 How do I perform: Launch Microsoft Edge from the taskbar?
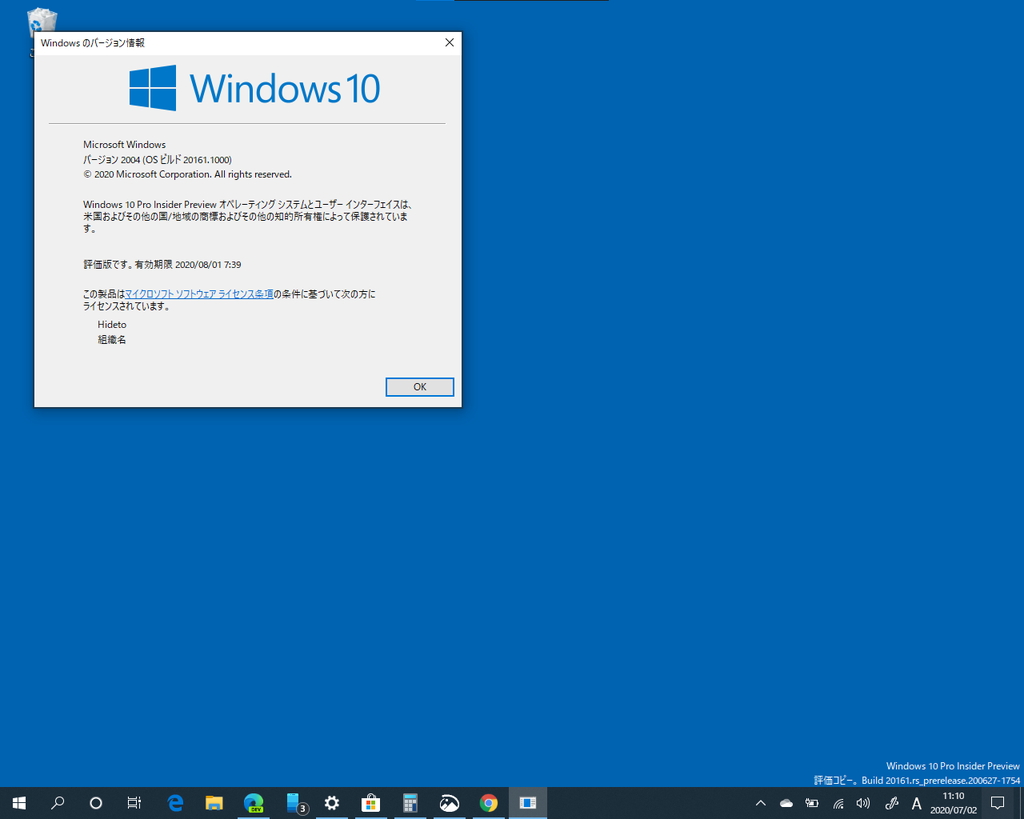(x=174, y=803)
